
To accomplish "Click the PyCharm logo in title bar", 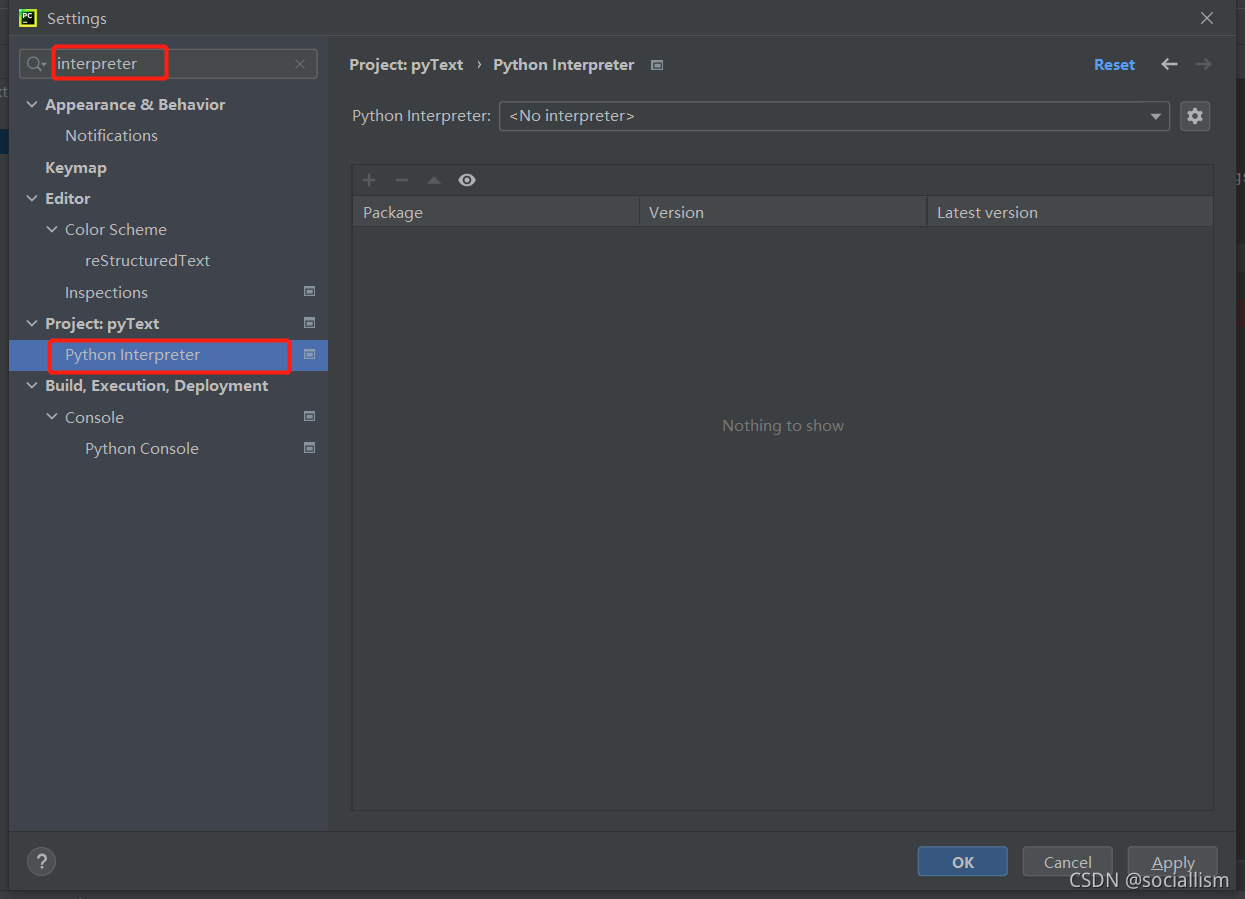I will click(28, 18).
